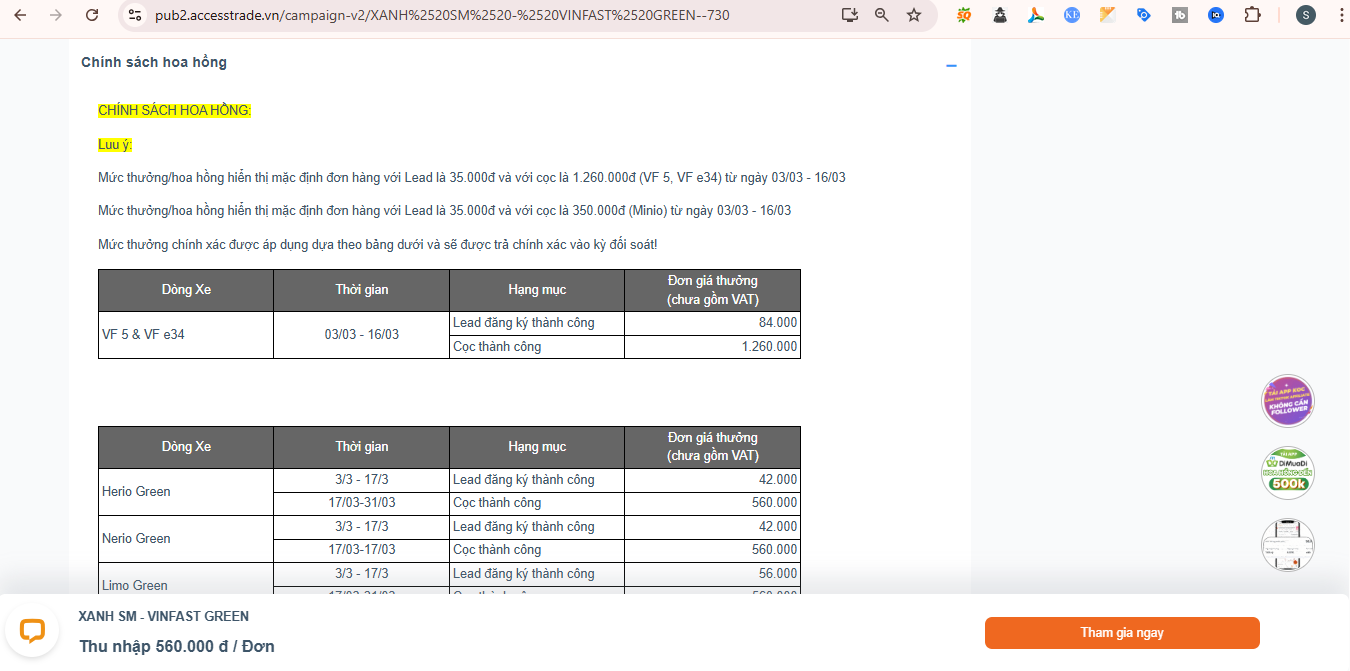Click the Thu nhập 560.000 đ / Đơn text

coord(177,647)
